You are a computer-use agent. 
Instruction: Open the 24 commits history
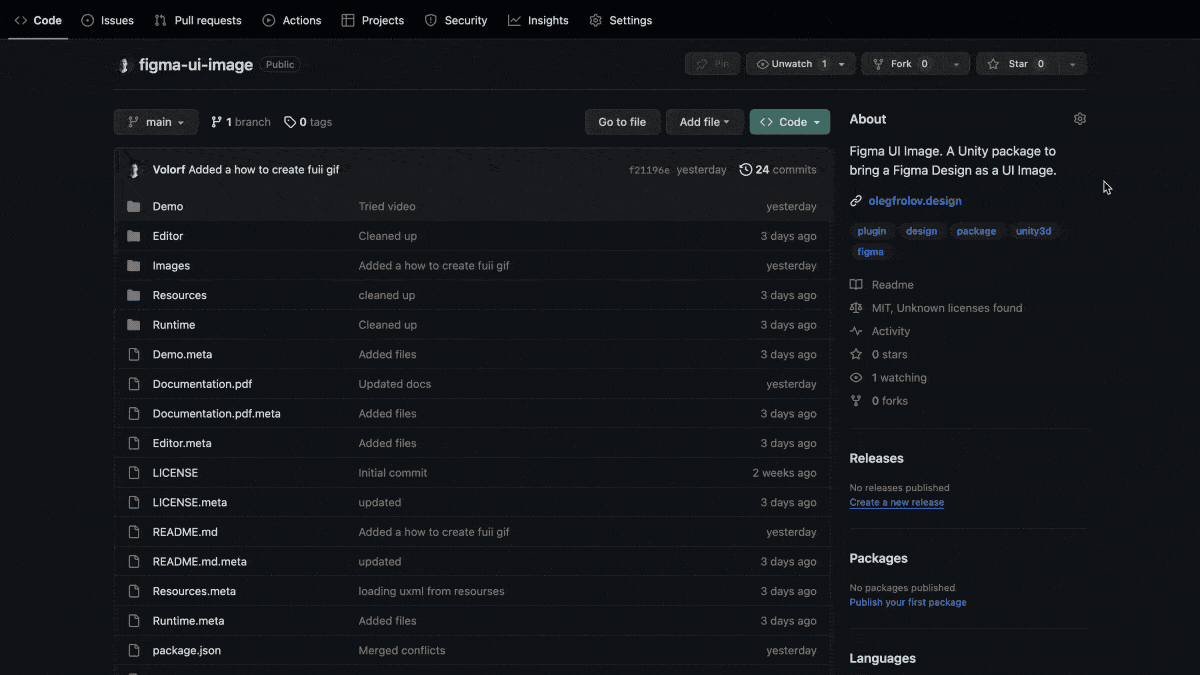coord(778,170)
